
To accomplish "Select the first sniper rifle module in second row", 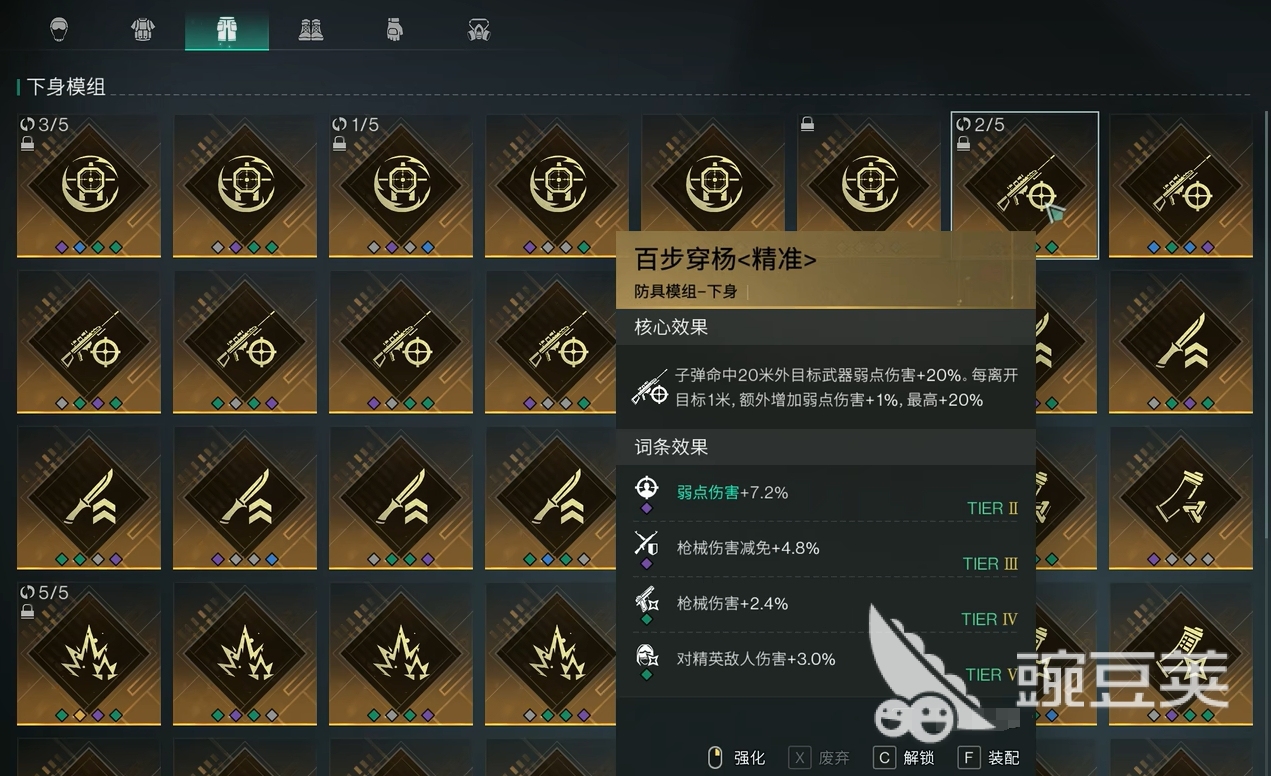I will pyautogui.click(x=89, y=342).
